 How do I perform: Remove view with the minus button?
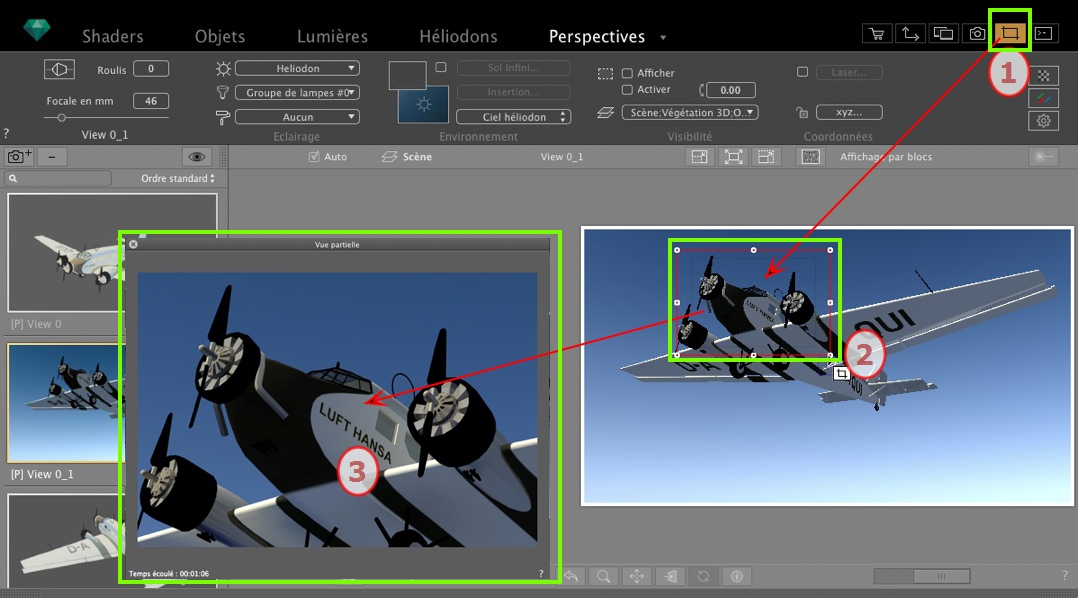(52, 157)
